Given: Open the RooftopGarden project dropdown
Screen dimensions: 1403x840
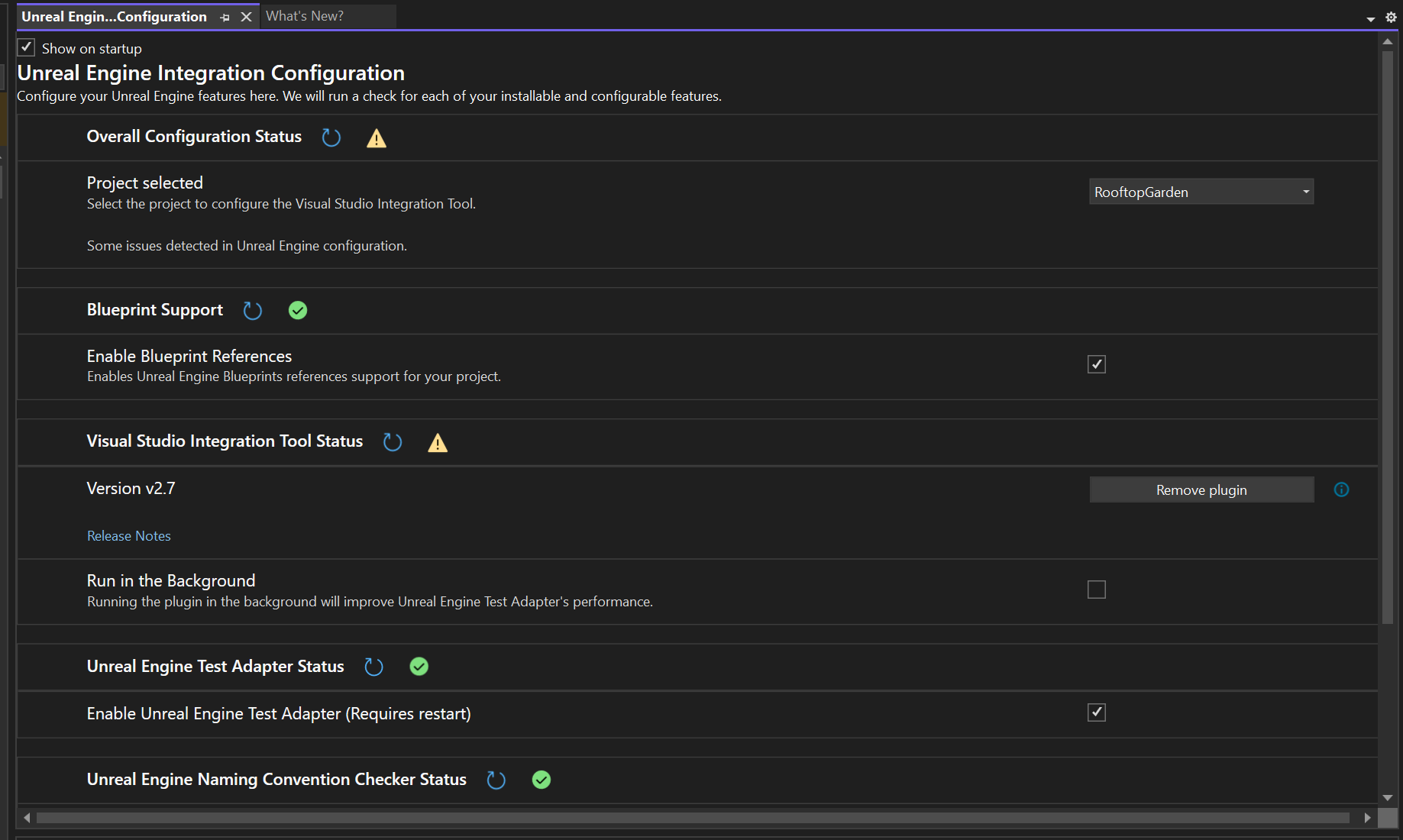Looking at the screenshot, I should 1201,192.
